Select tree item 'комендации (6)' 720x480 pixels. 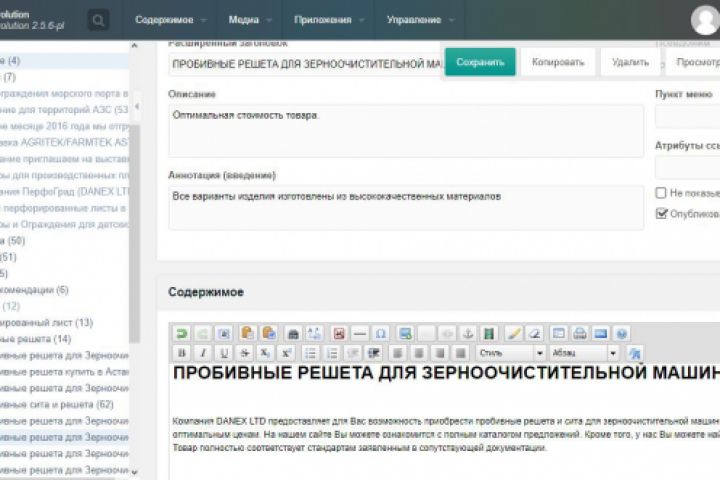(34, 290)
